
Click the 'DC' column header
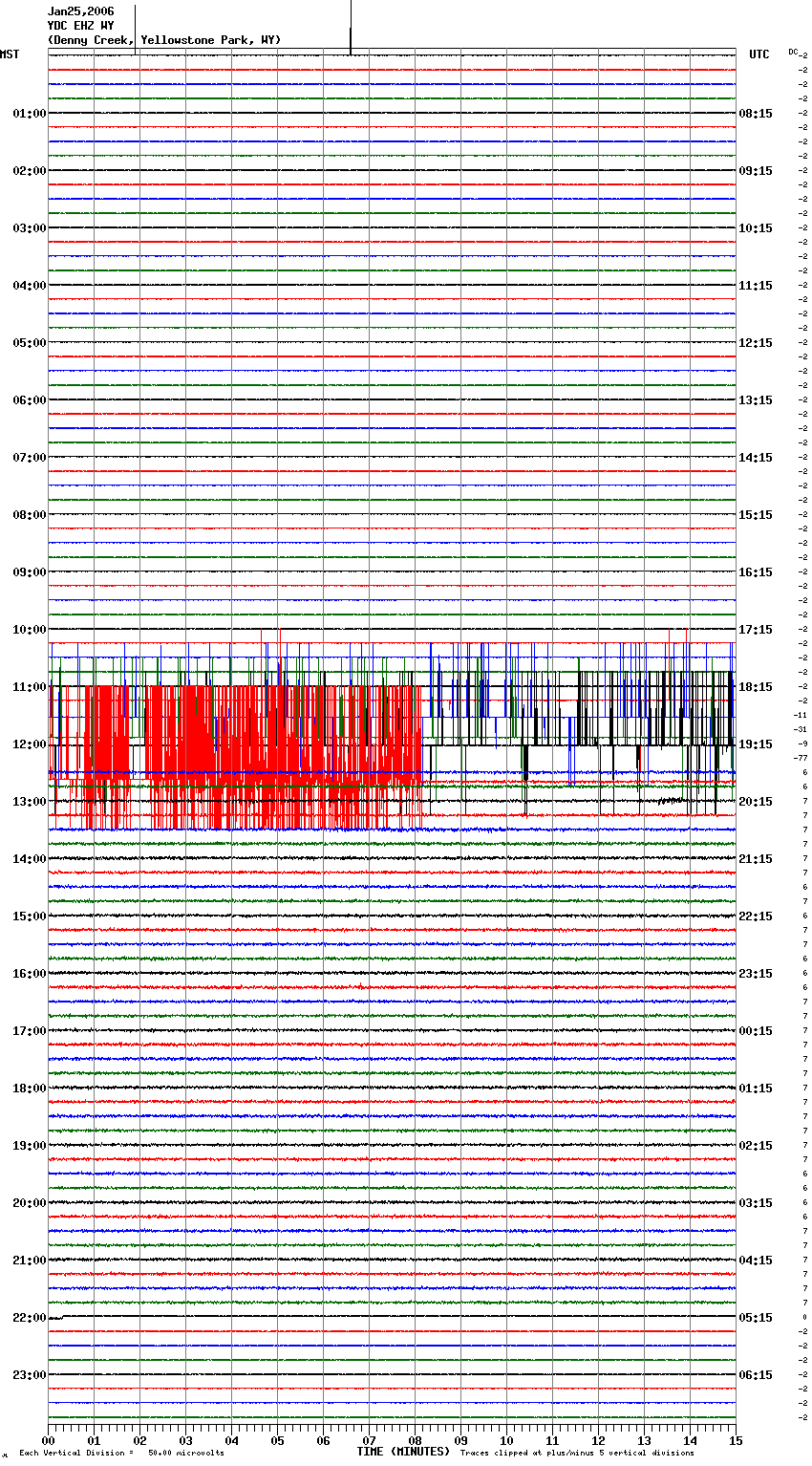[x=793, y=52]
